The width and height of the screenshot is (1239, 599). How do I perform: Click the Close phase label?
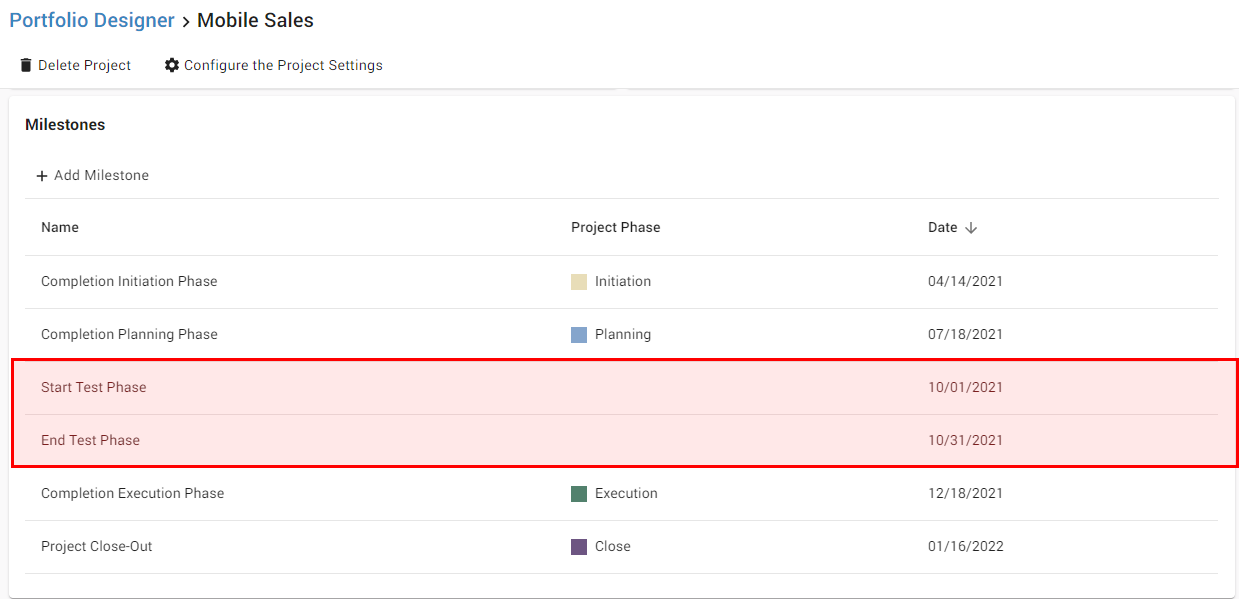pos(613,546)
